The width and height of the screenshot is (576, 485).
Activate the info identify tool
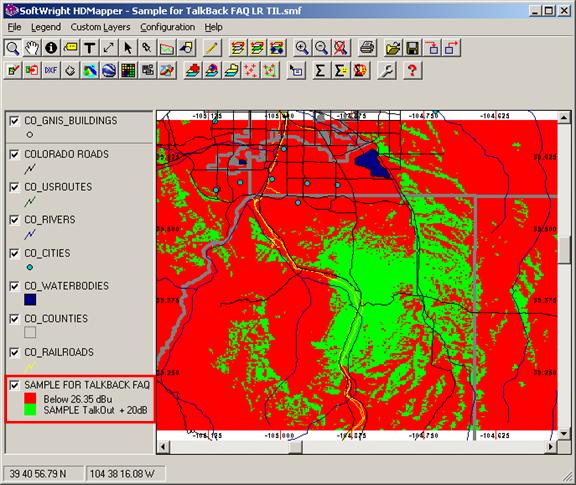pyautogui.click(x=51, y=48)
